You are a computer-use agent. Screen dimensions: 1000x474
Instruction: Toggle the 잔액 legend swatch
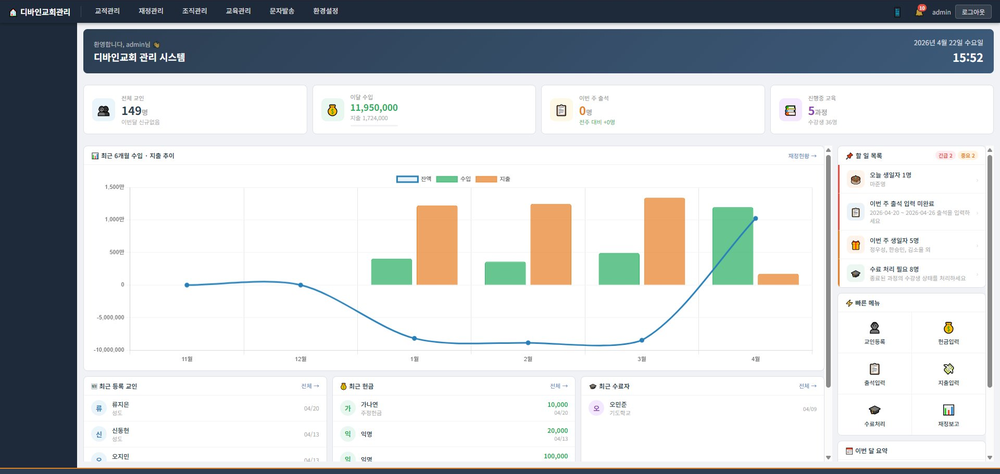point(407,179)
